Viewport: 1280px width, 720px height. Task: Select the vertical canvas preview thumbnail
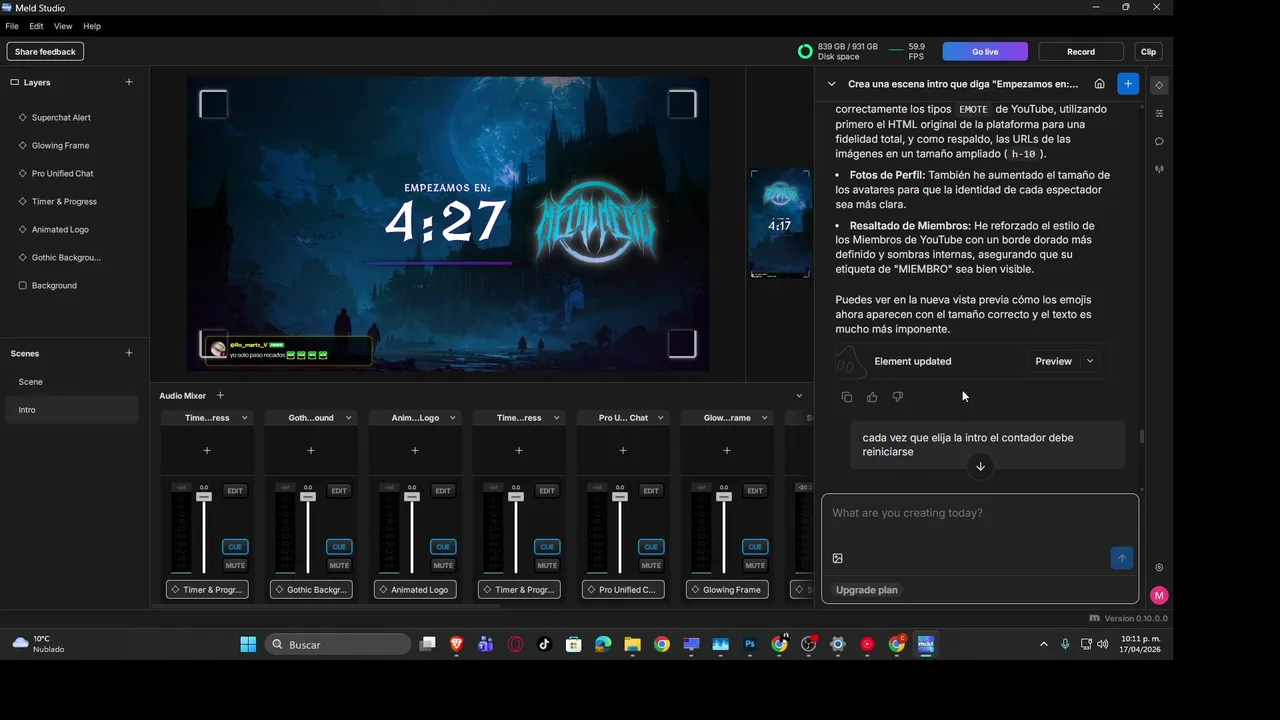780,224
